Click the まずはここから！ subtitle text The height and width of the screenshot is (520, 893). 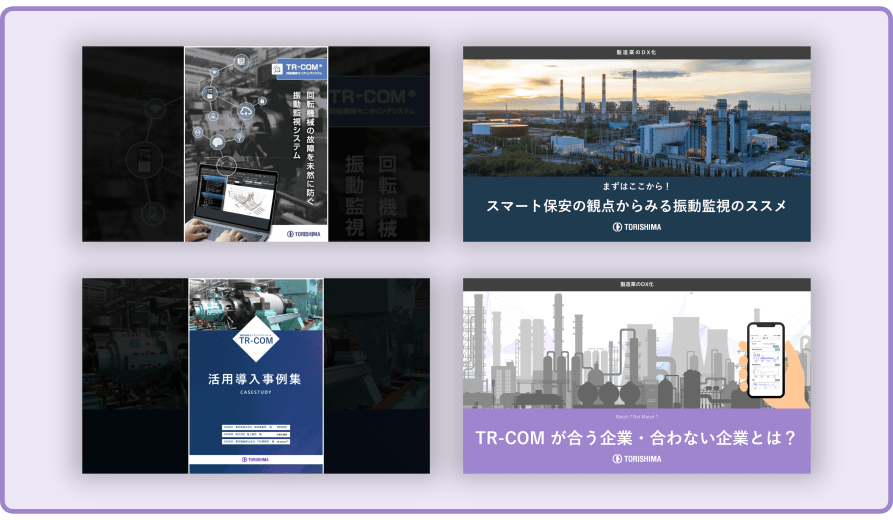[x=636, y=186]
